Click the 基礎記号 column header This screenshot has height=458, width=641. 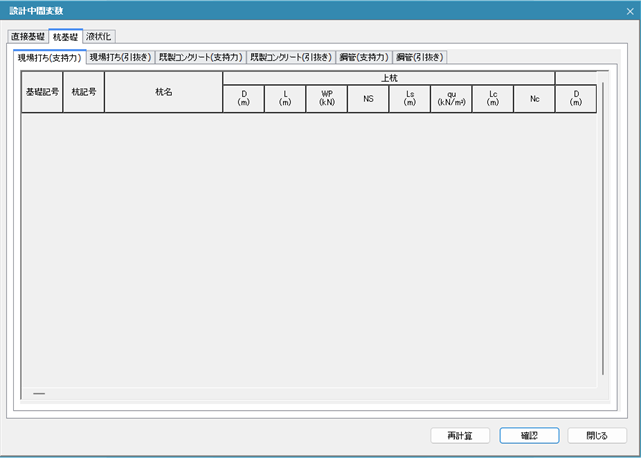(x=41, y=91)
